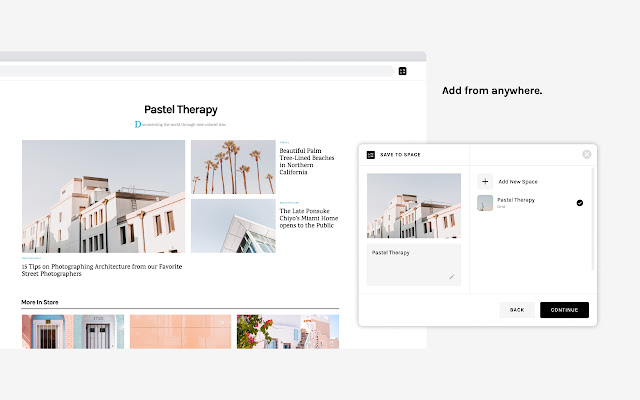The width and height of the screenshot is (640, 400).
Task: Click the Spaces extension icon in browser toolbar
Action: [x=402, y=71]
